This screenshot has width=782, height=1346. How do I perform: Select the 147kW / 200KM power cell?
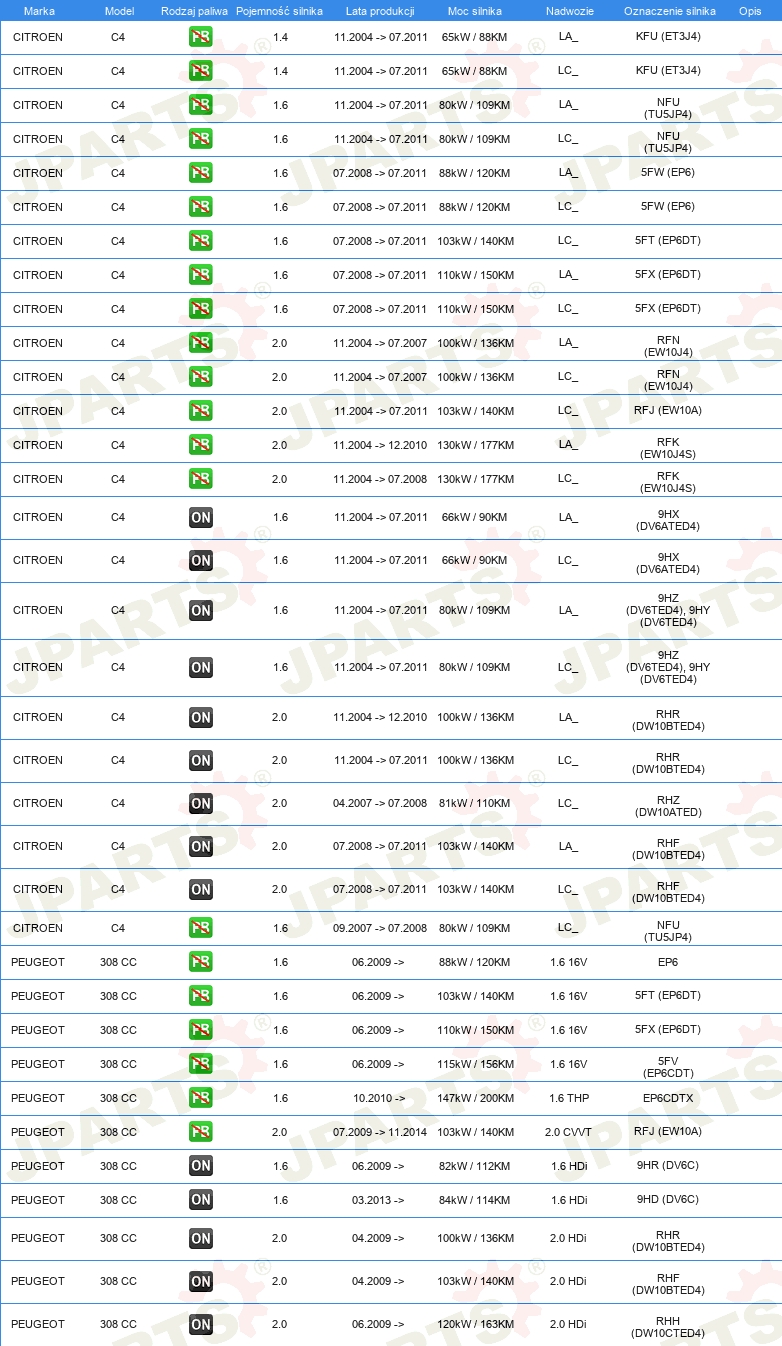tap(476, 1098)
